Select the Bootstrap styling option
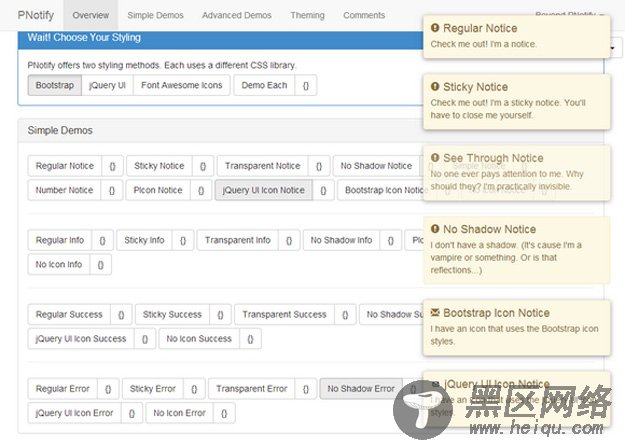625x445 pixels. 55,85
